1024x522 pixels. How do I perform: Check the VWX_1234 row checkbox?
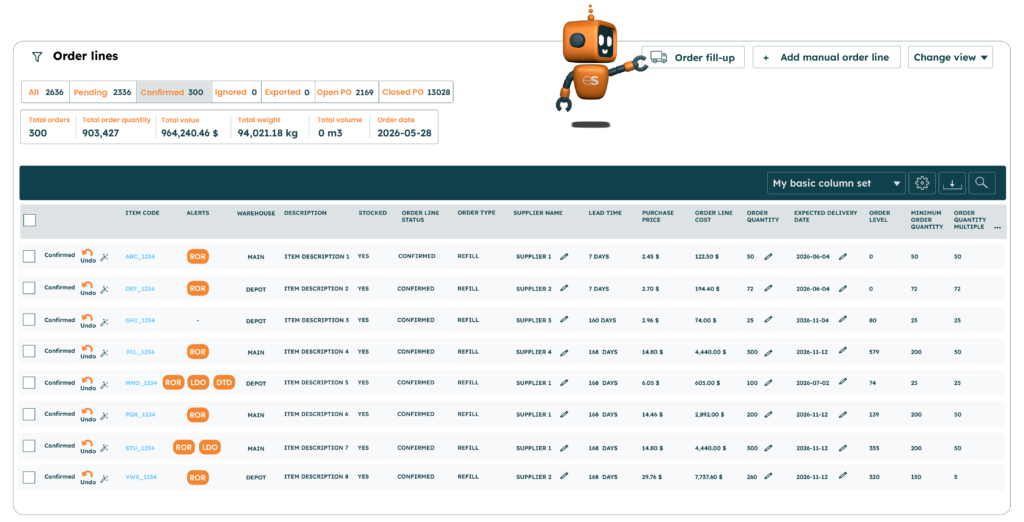pos(29,478)
